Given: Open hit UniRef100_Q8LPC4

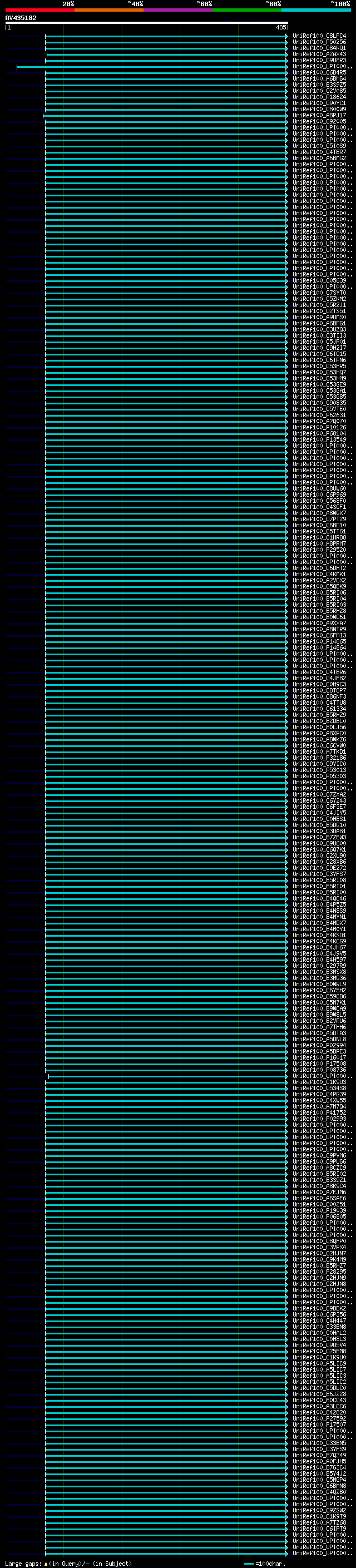Looking at the screenshot, I should click(319, 36).
